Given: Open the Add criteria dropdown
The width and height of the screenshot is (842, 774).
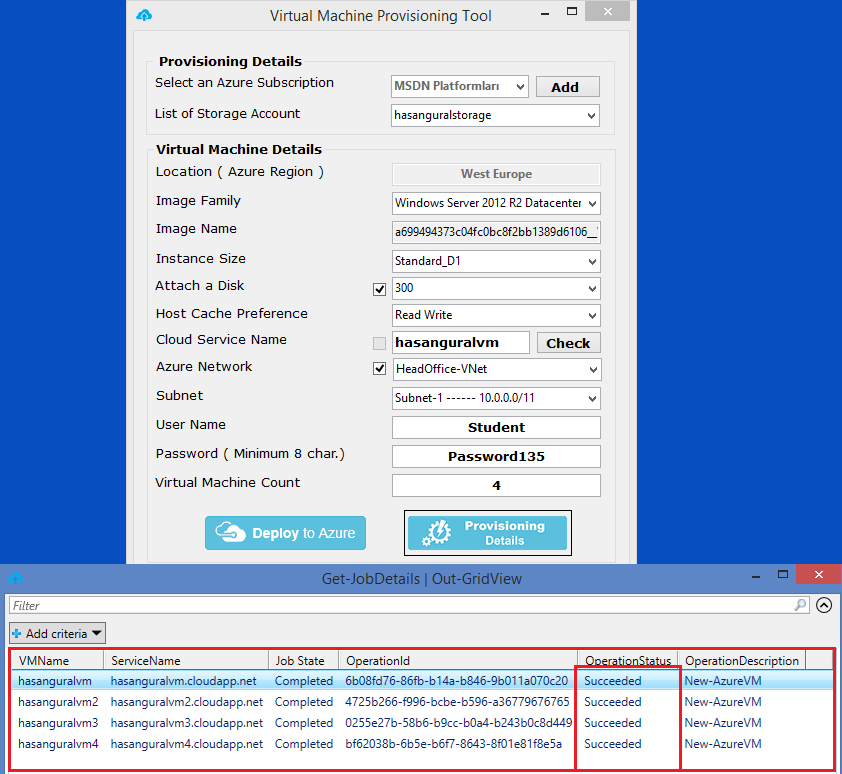Looking at the screenshot, I should point(58,633).
